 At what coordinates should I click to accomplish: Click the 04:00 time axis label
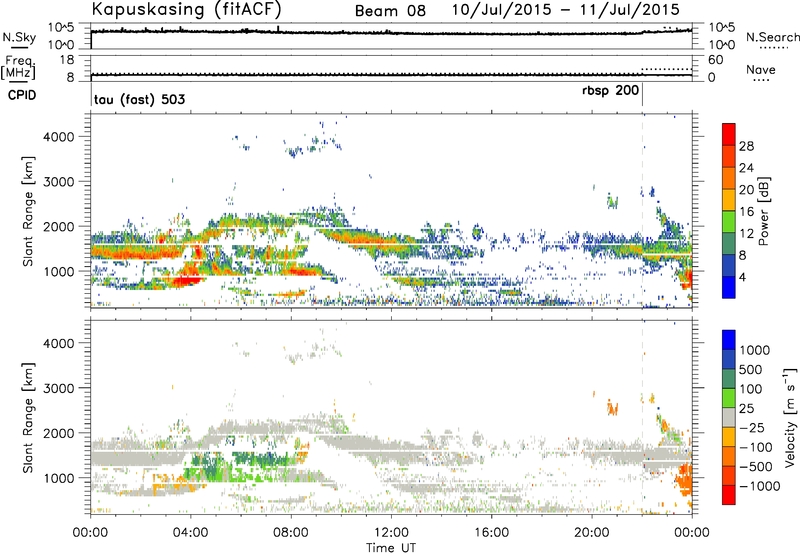[190, 533]
